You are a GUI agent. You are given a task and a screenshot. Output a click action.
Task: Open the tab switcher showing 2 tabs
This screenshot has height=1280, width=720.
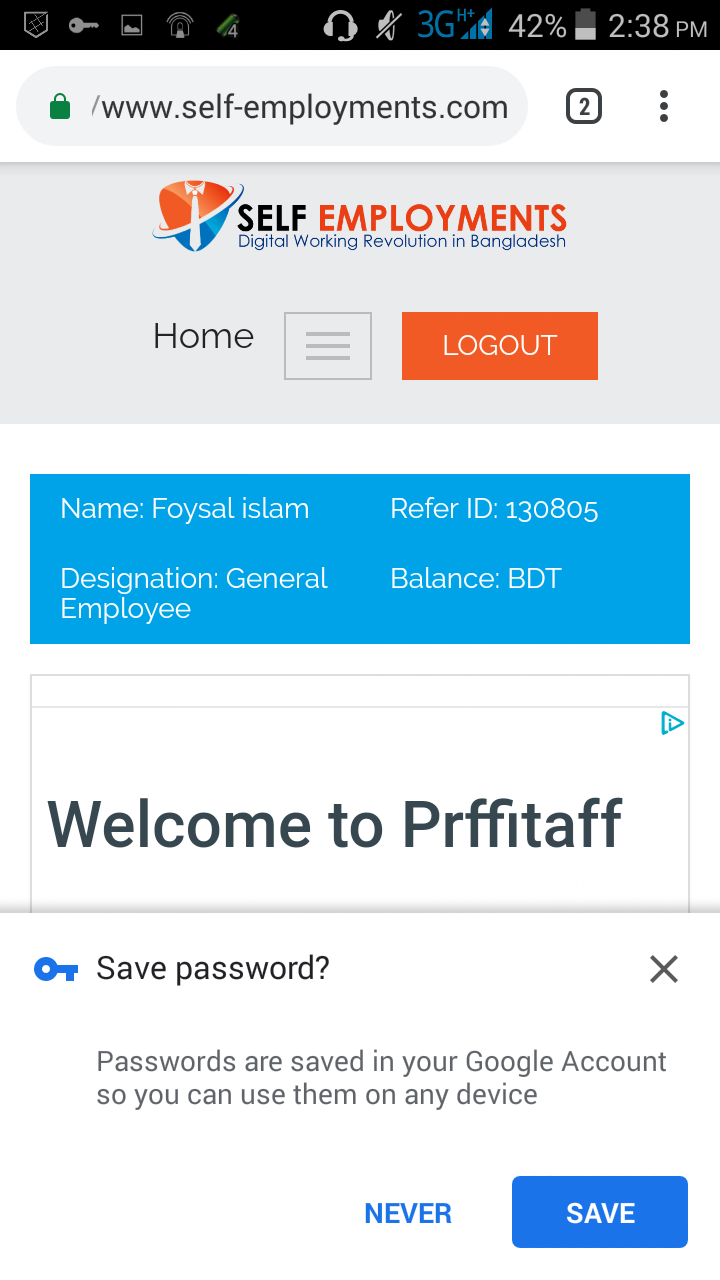tap(584, 106)
